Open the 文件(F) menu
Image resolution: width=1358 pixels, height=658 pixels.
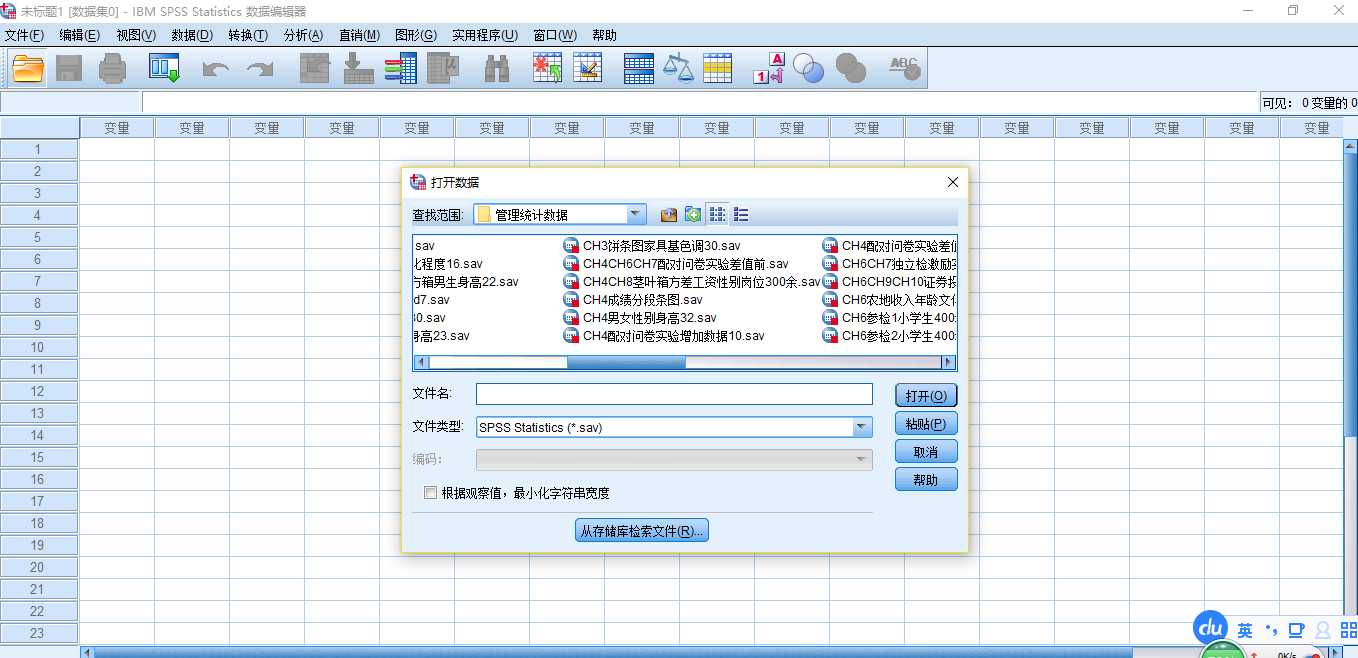[x=24, y=35]
